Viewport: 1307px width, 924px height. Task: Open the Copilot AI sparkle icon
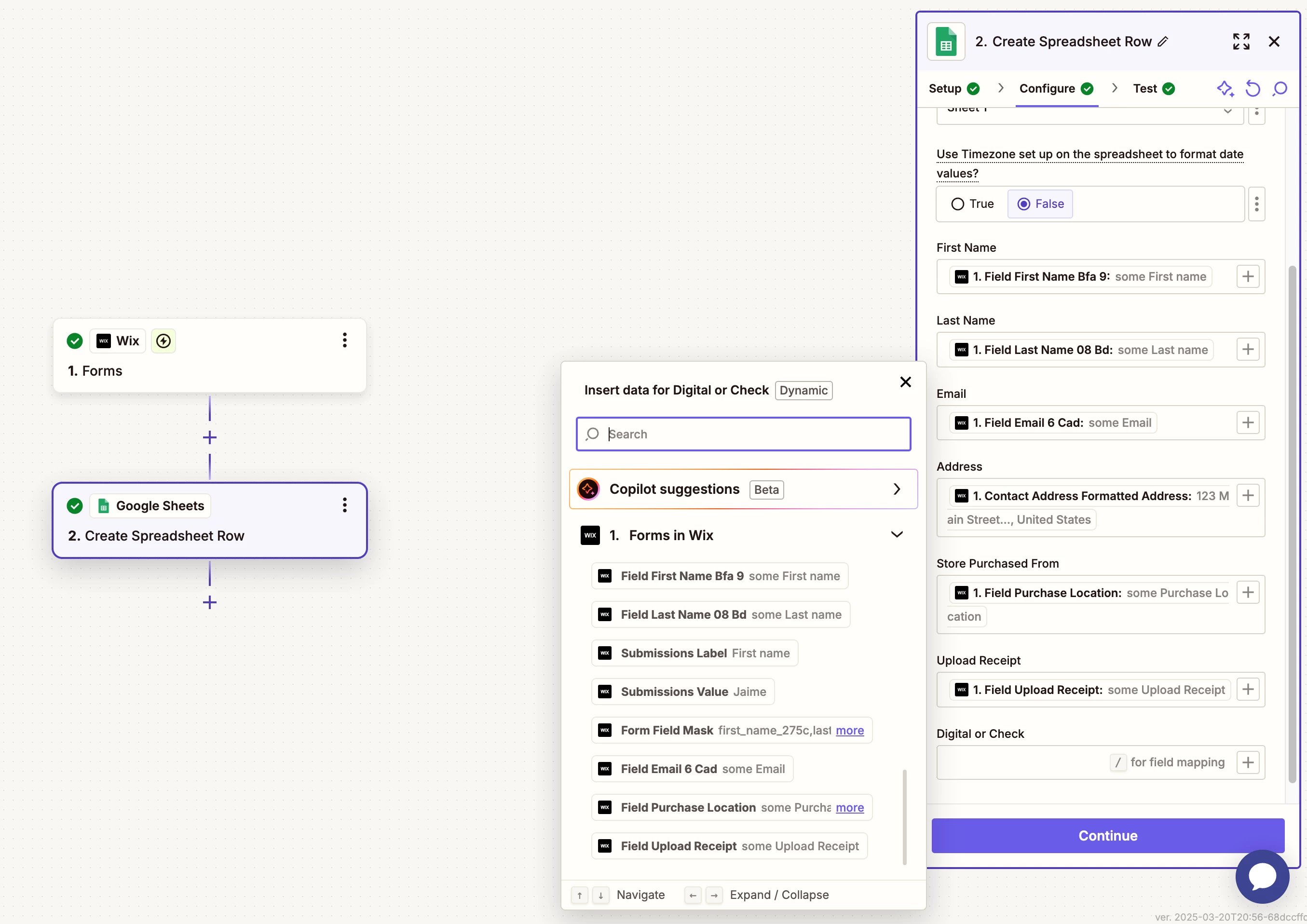click(1225, 88)
